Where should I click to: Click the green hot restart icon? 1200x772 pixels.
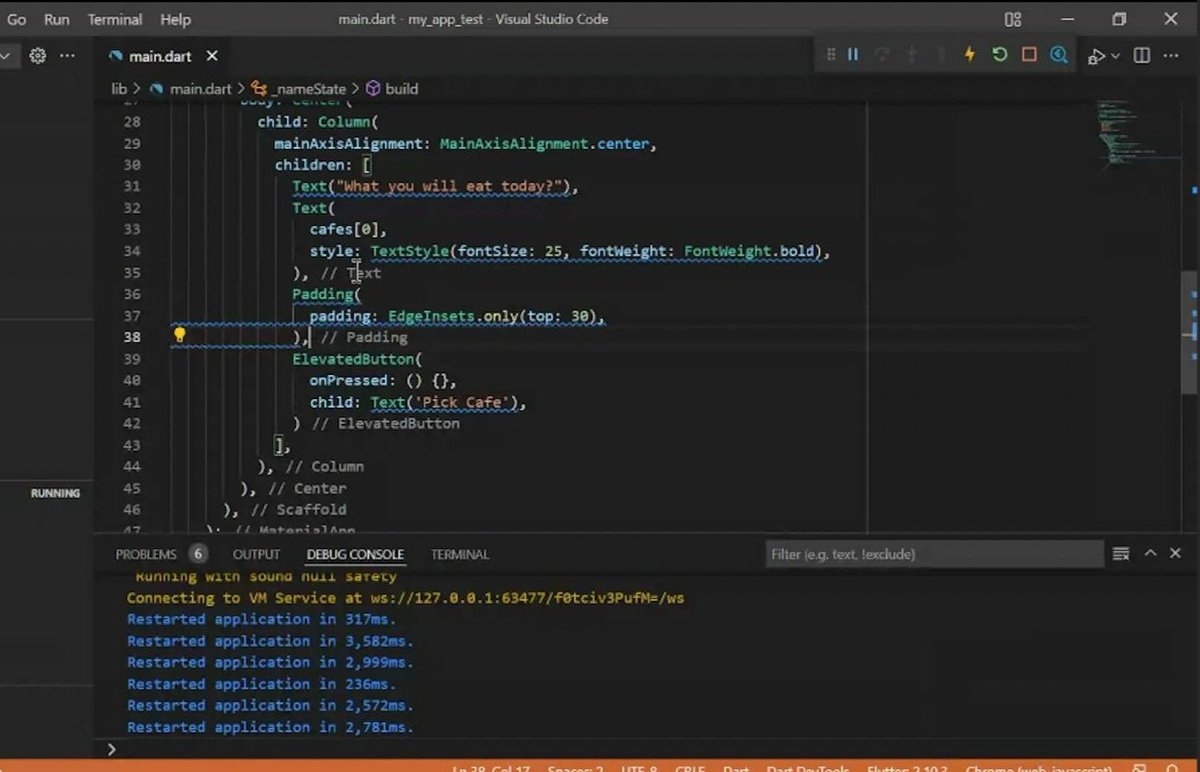[999, 55]
